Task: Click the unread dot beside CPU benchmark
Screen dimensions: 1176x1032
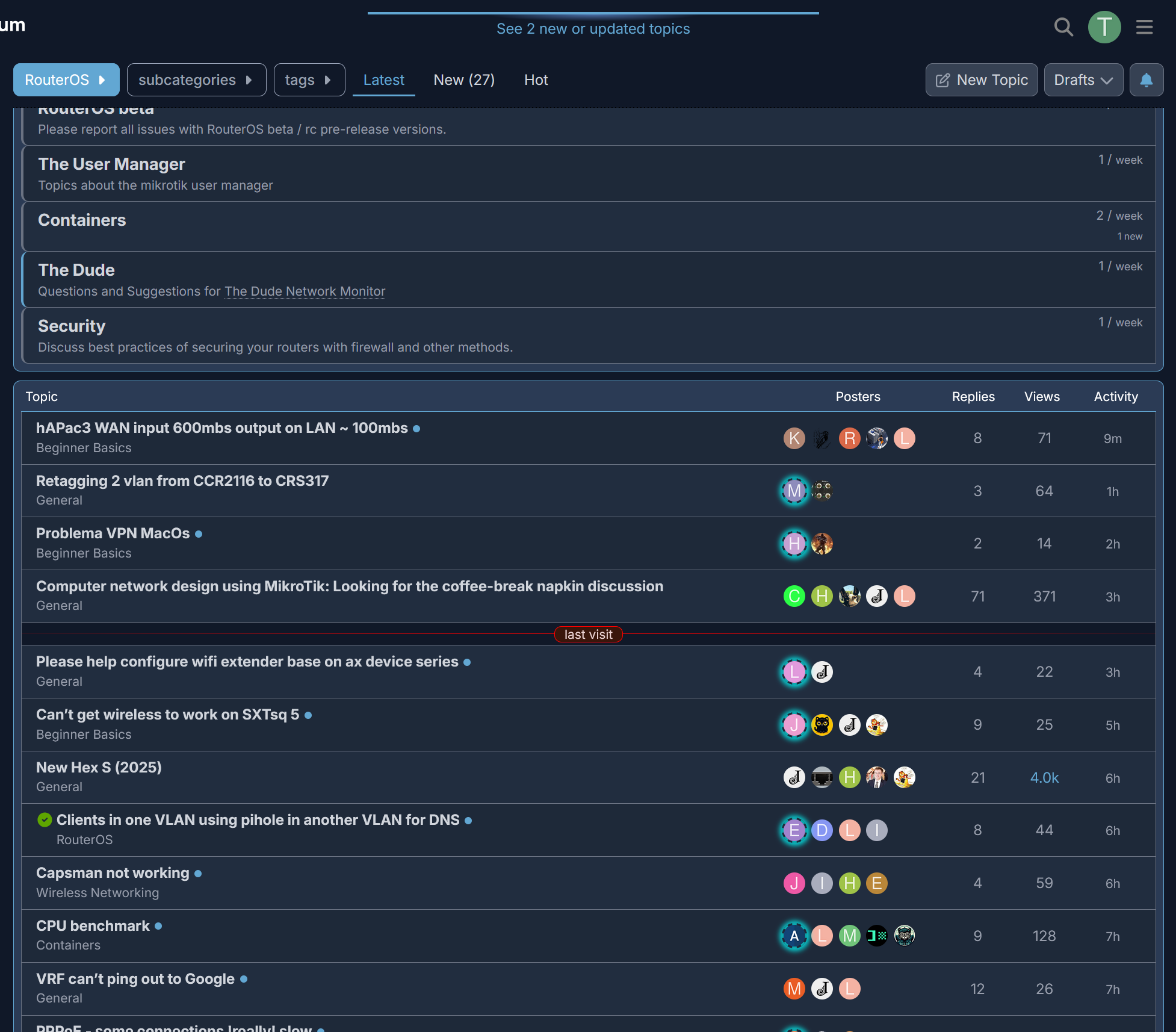Action: 158,926
